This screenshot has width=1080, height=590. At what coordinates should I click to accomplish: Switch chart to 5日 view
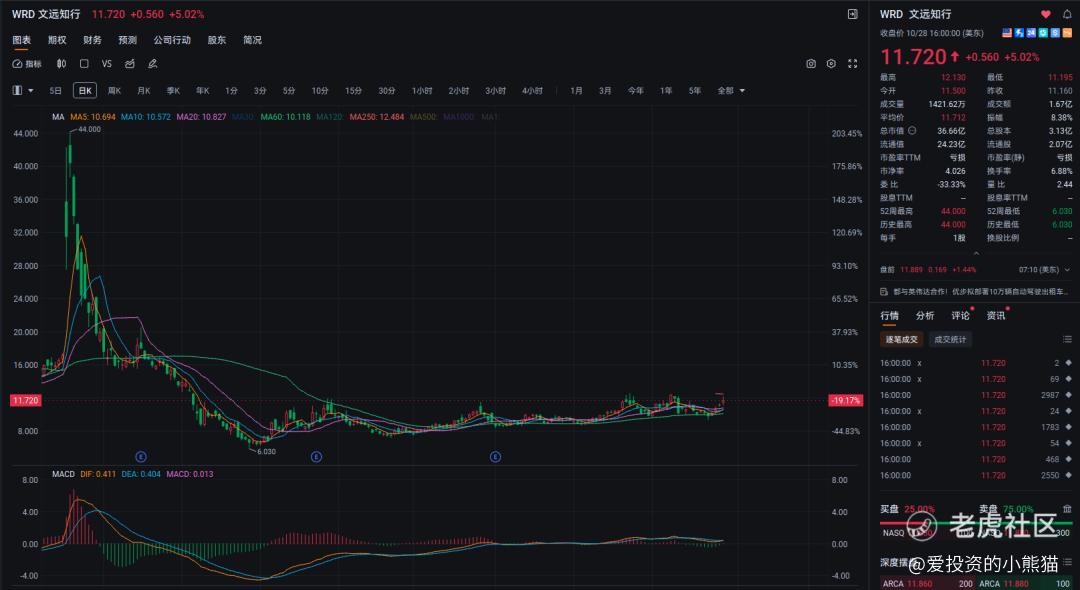click(56, 91)
